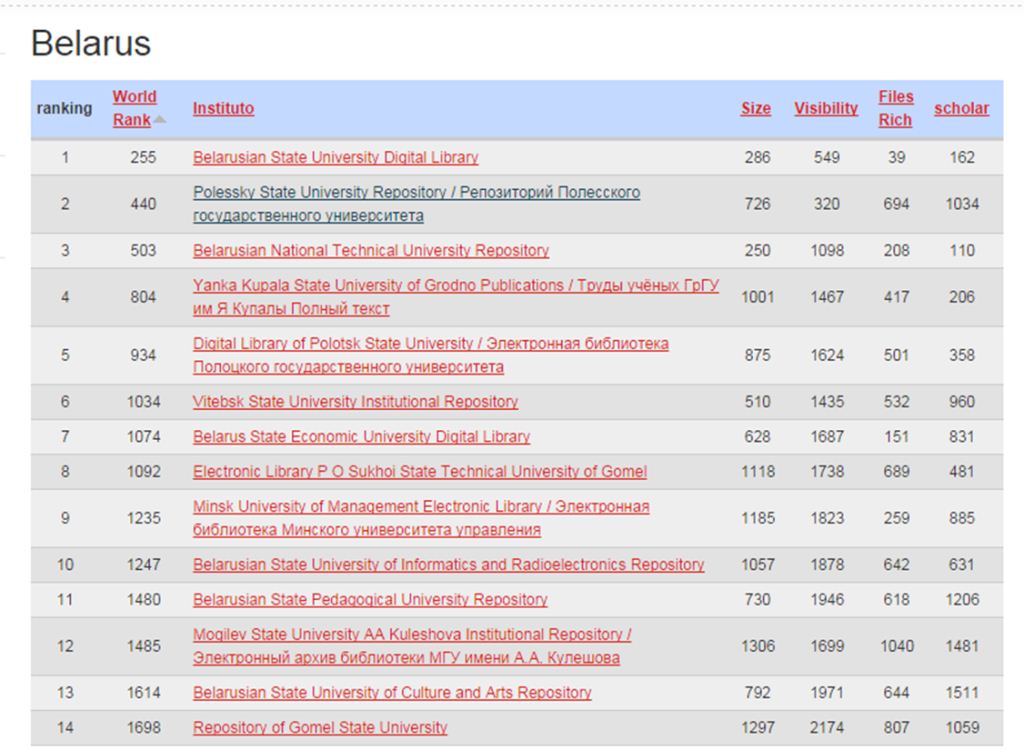
Task: Open Informatics and Radioelectronics Repository link
Action: pos(449,564)
